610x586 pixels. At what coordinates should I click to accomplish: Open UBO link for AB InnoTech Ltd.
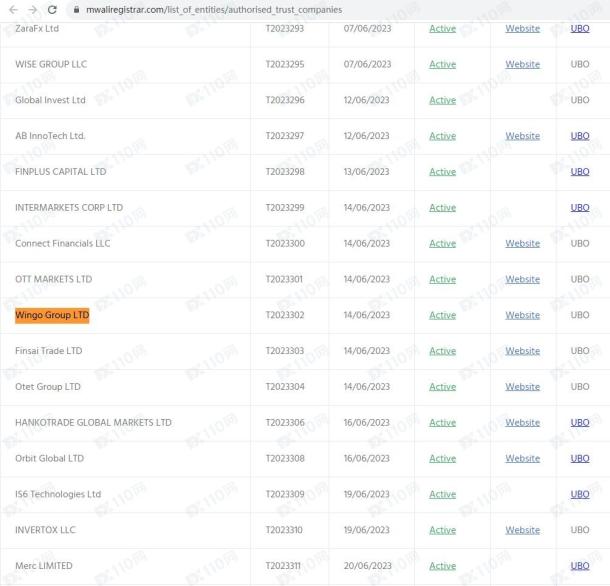(x=579, y=136)
